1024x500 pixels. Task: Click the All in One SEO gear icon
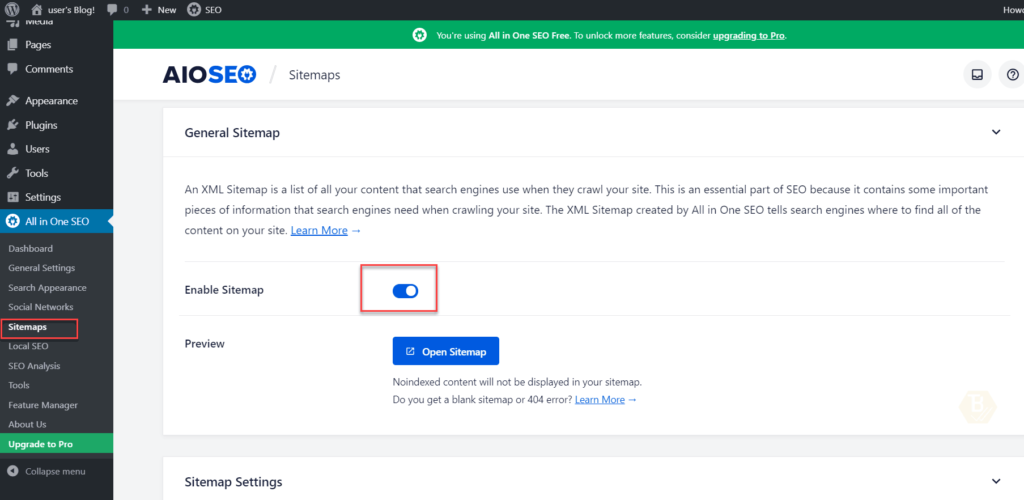pyautogui.click(x=12, y=221)
